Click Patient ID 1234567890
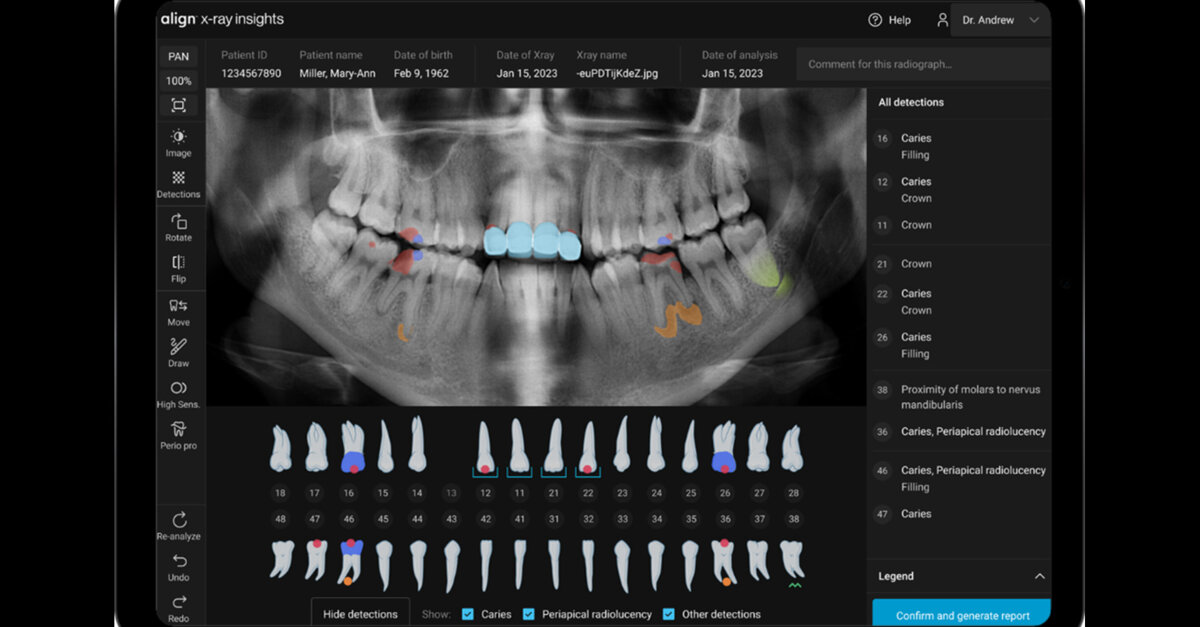This screenshot has width=1200, height=627. (x=251, y=73)
